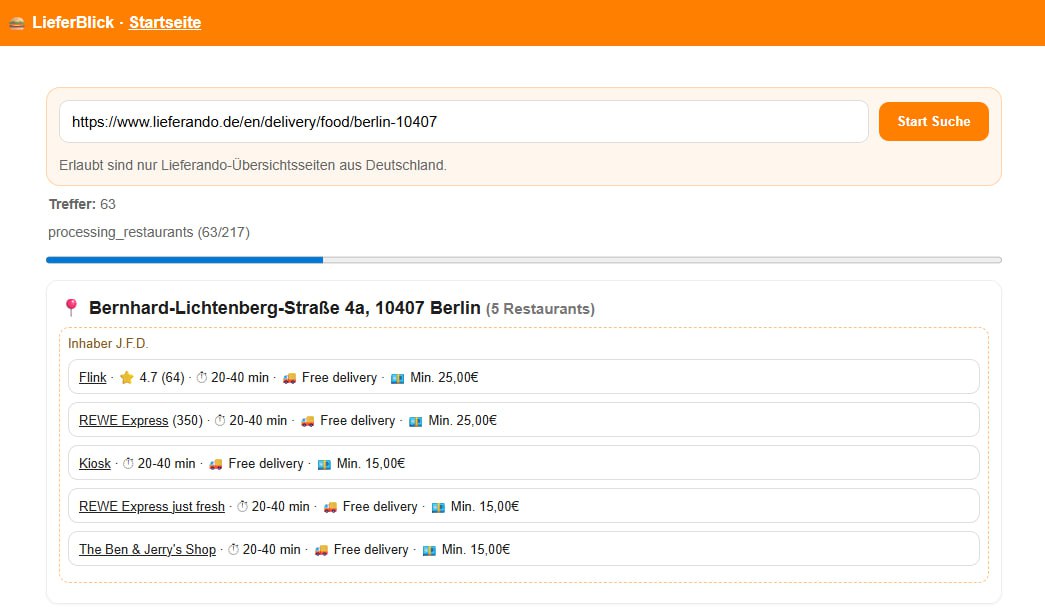
Task: Click truck icon in REWE Express just fresh row
Action: coord(331,507)
